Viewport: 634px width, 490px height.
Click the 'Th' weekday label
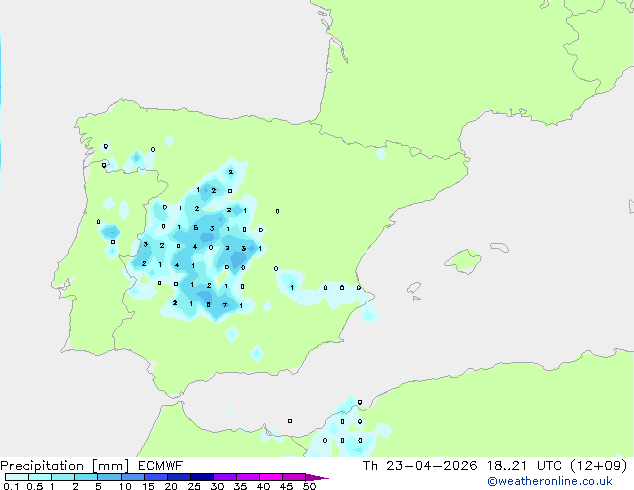[370, 466]
